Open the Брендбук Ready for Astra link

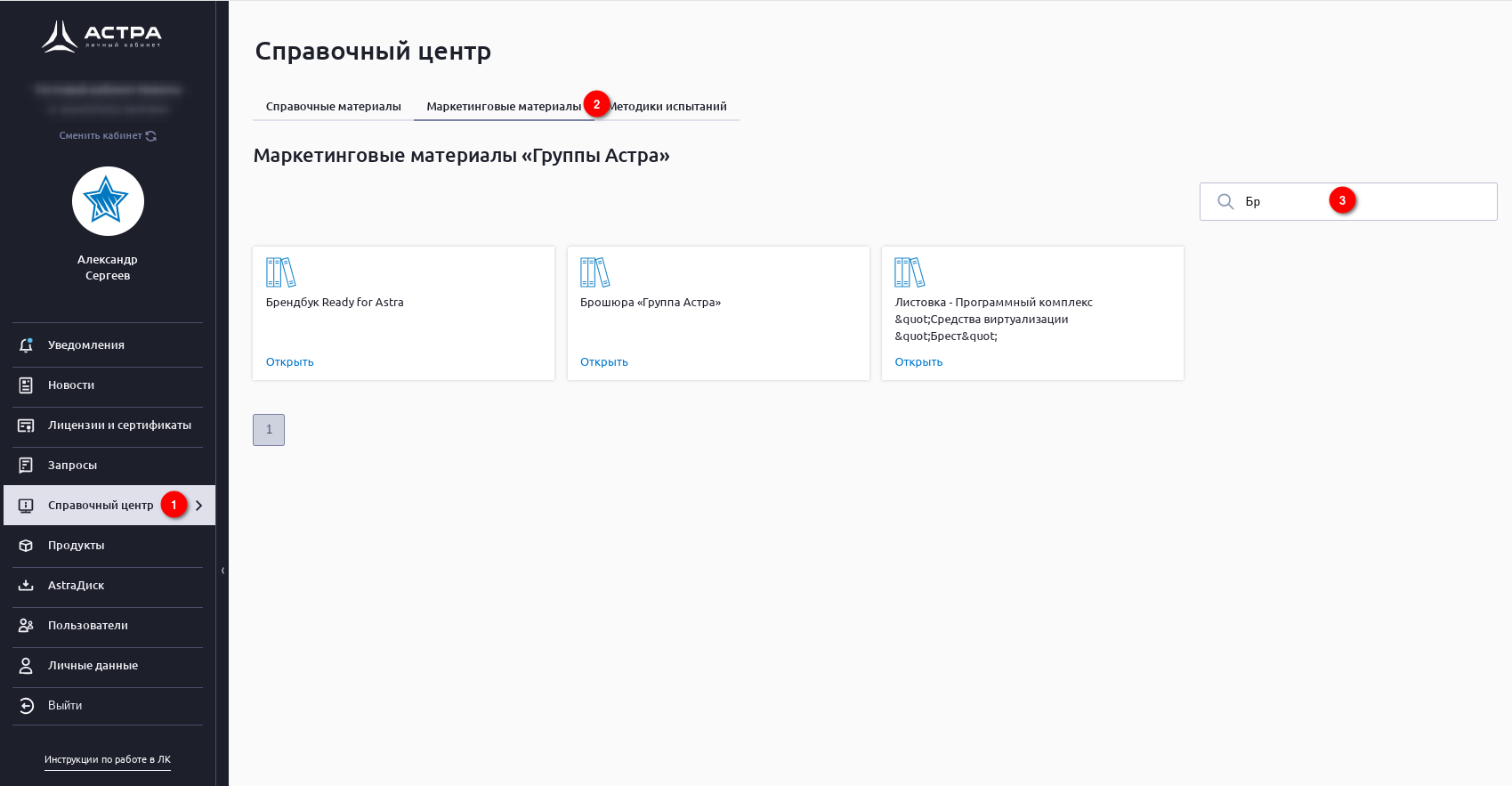(x=289, y=362)
